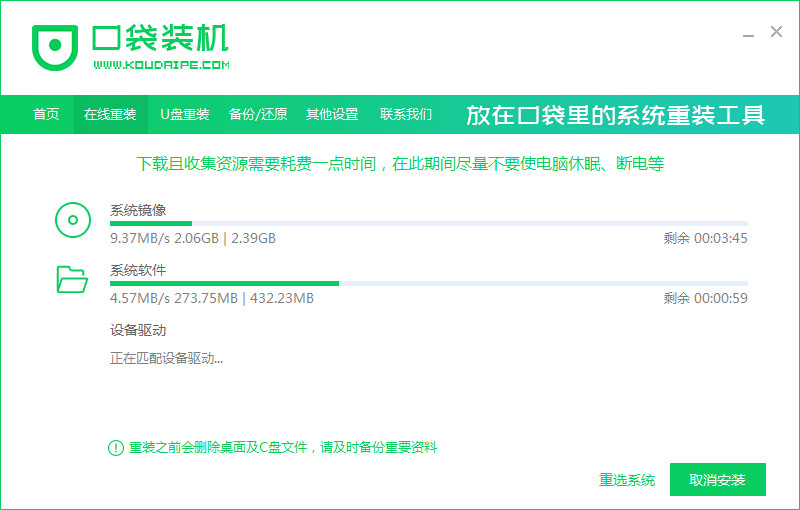Click the disc icon beside 系统镜像
This screenshot has height=510, width=800.
click(x=72, y=220)
